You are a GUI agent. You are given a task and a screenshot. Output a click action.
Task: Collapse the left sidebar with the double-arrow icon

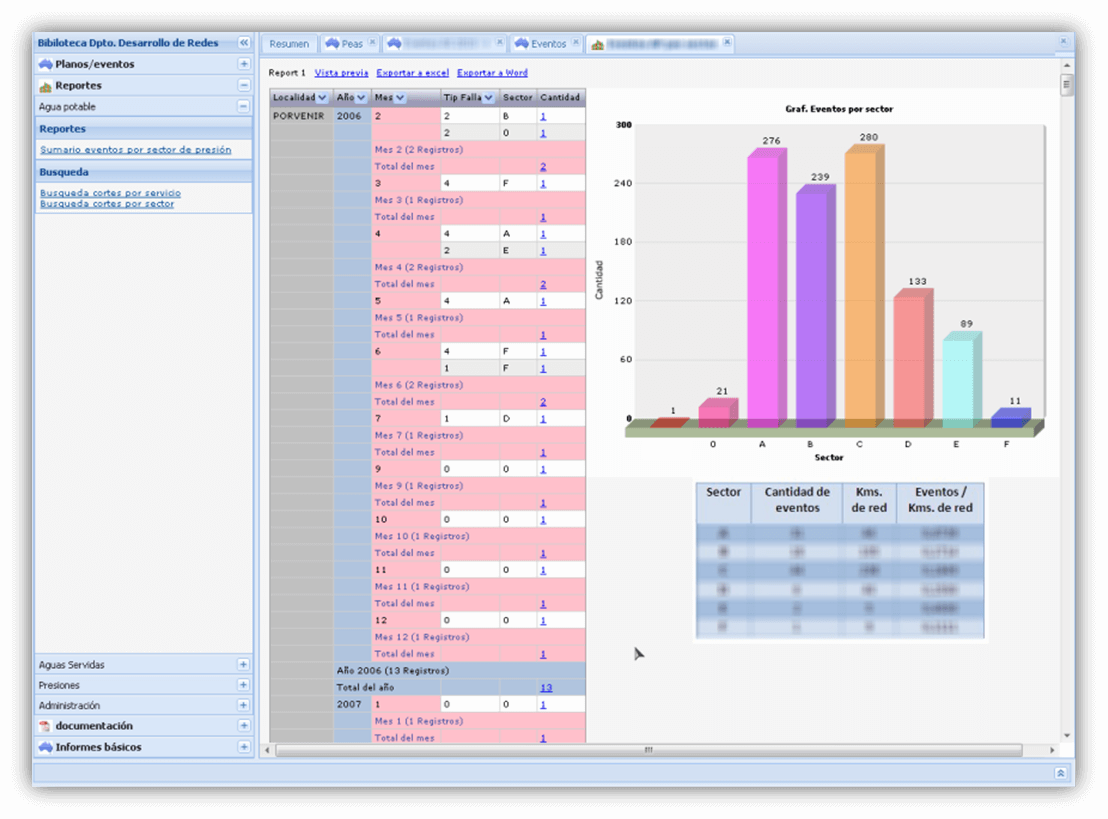click(244, 43)
